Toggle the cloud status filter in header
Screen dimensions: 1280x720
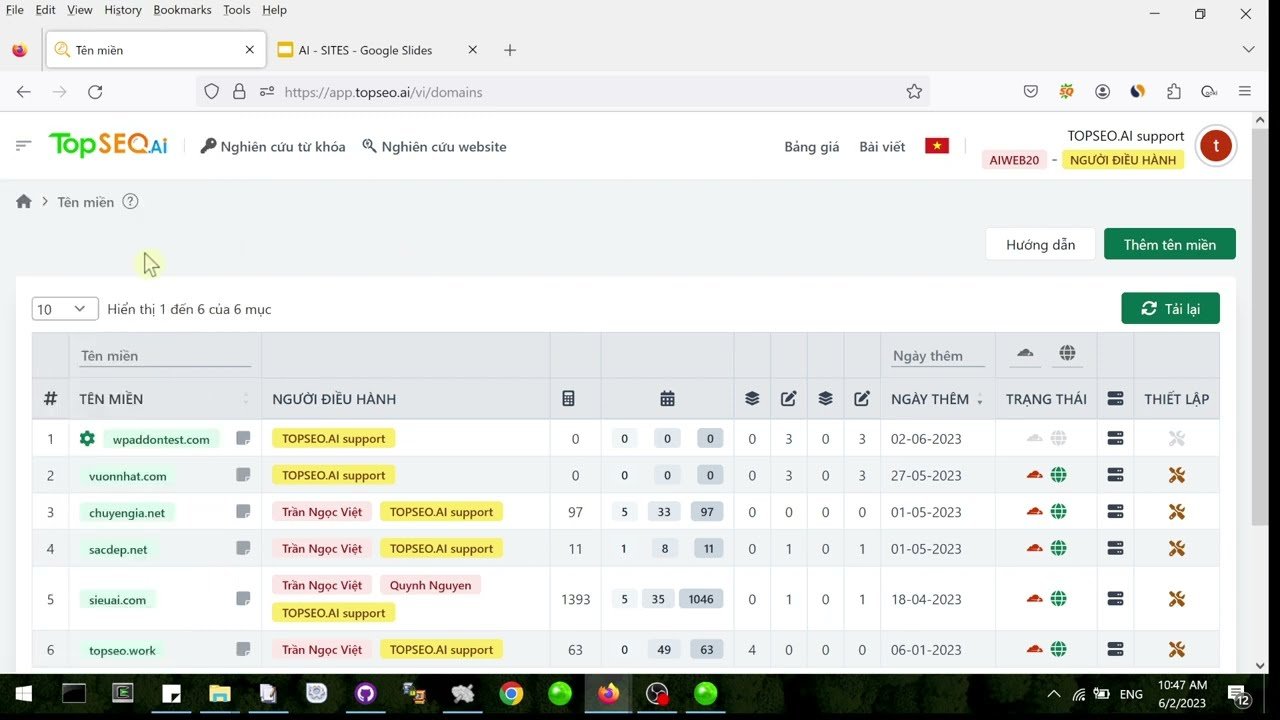pos(1025,353)
